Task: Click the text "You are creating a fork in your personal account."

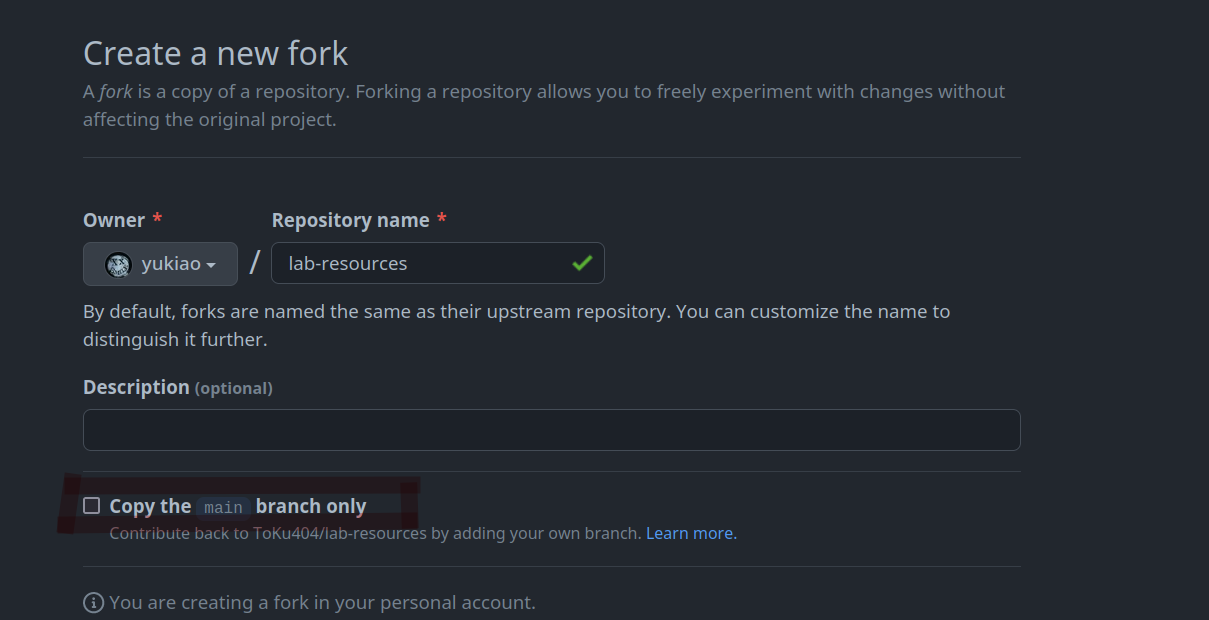Action: click(322, 603)
